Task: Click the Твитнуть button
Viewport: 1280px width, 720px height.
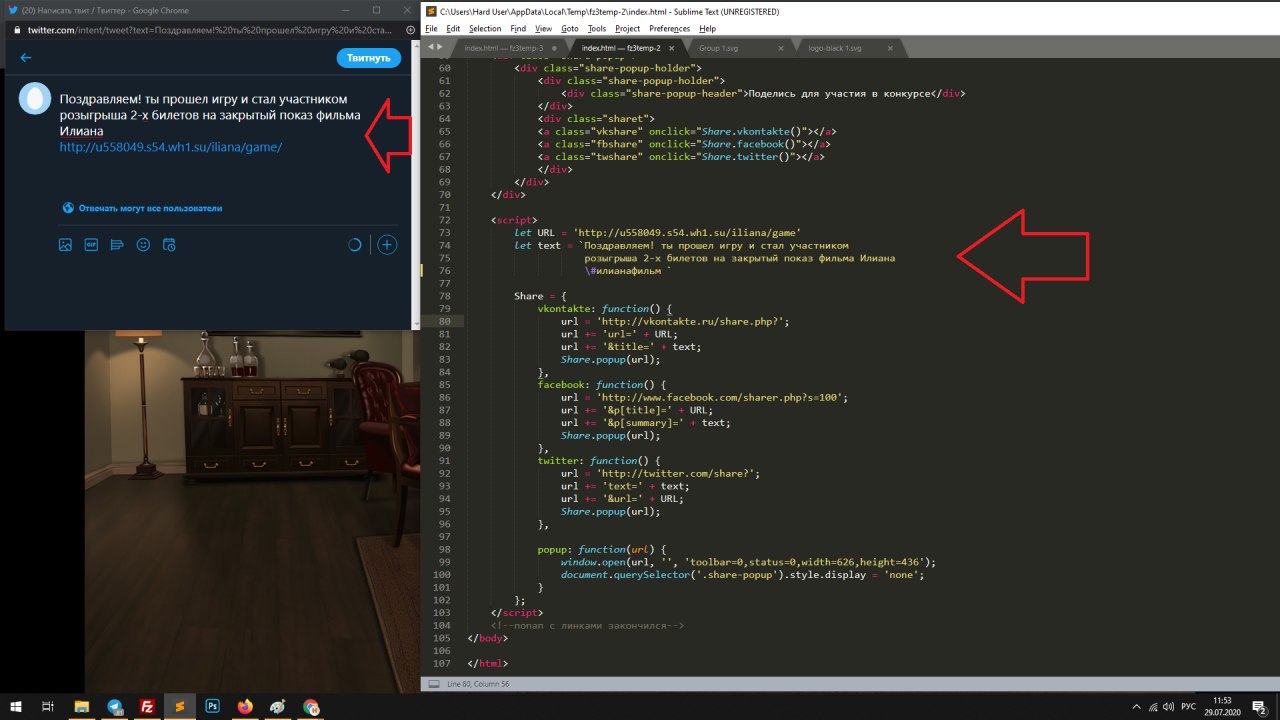Action: (369, 58)
